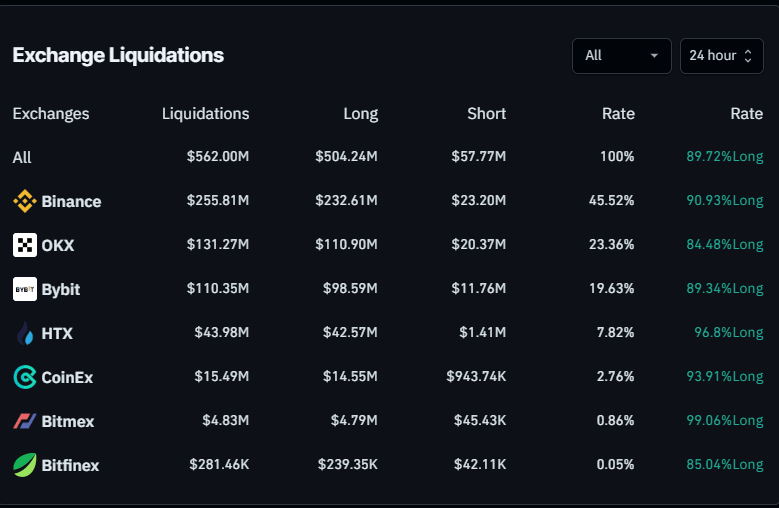779x508 pixels.
Task: Click the Bybit logo icon
Action: [24, 289]
